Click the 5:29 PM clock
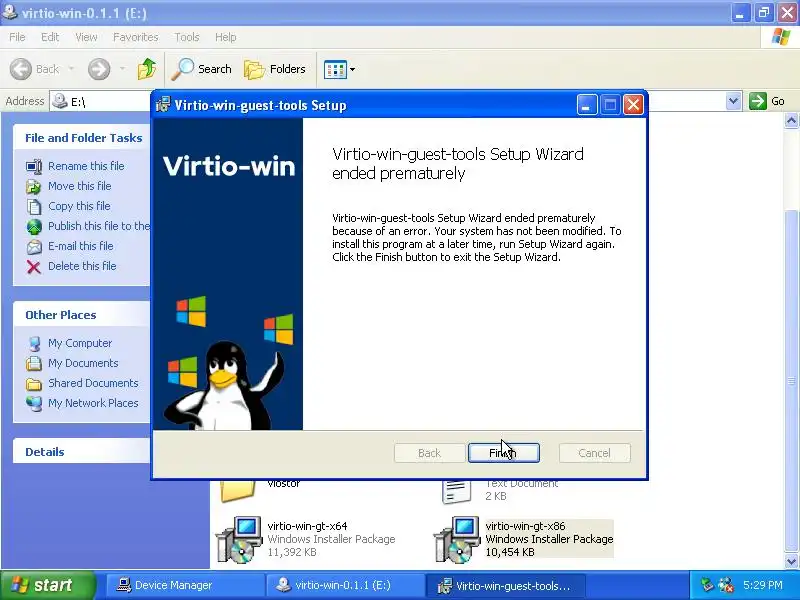This screenshot has height=600, width=800. (763, 585)
